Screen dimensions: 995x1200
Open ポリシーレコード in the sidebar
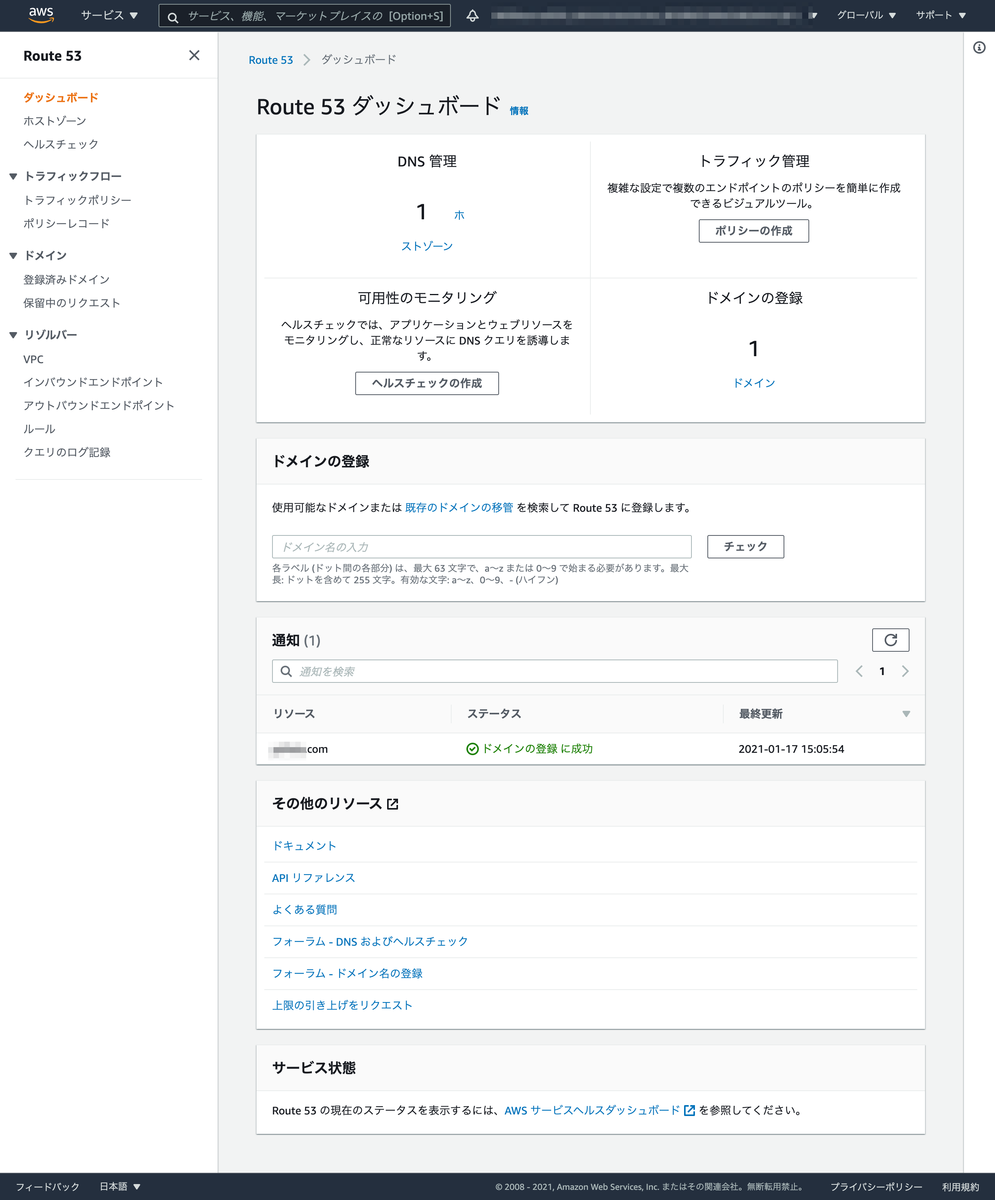[66, 223]
